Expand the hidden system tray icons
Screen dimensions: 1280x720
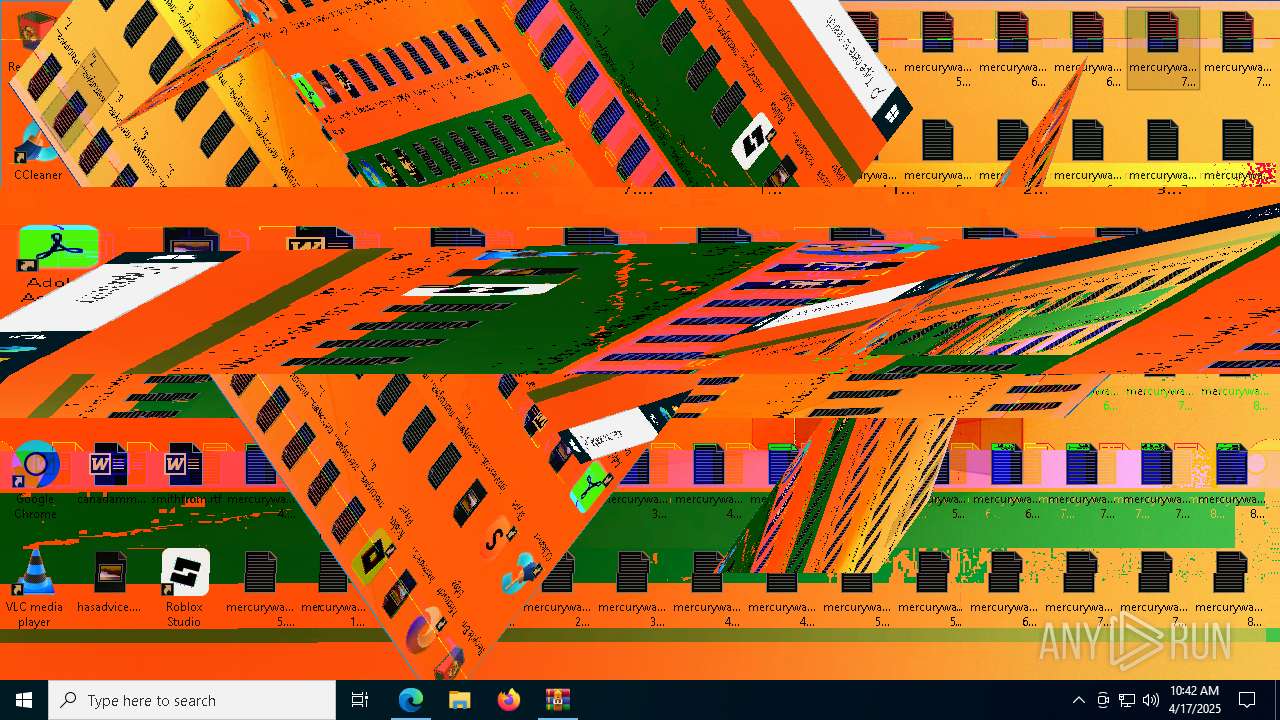(x=1078, y=700)
